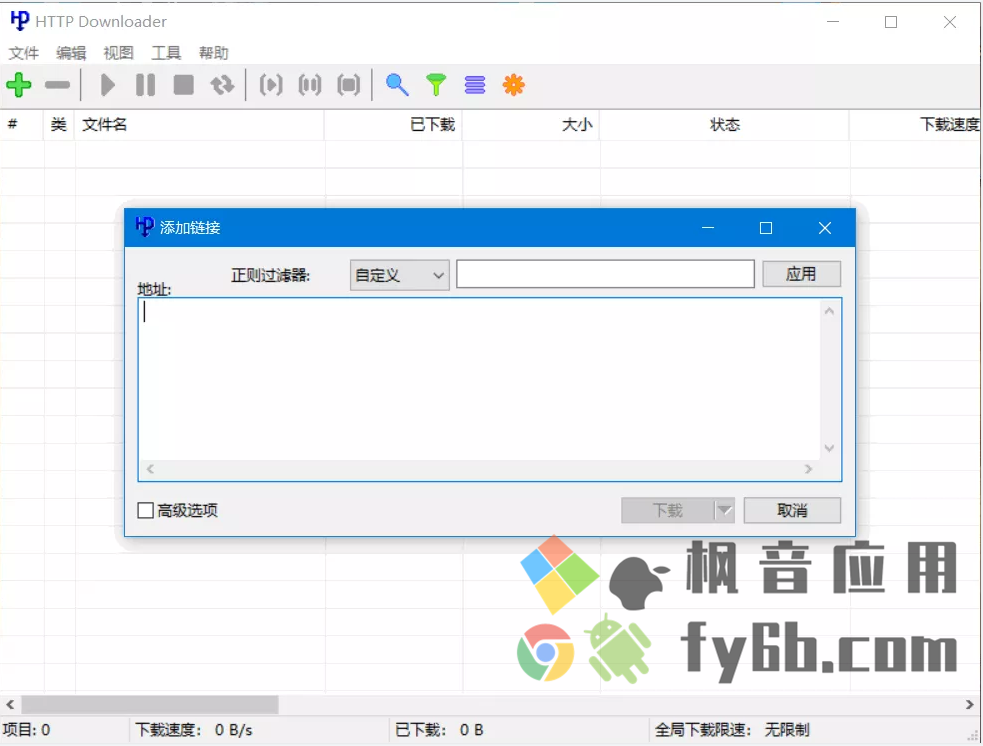
Task: Pause download with the pause icon
Action: coord(145,85)
